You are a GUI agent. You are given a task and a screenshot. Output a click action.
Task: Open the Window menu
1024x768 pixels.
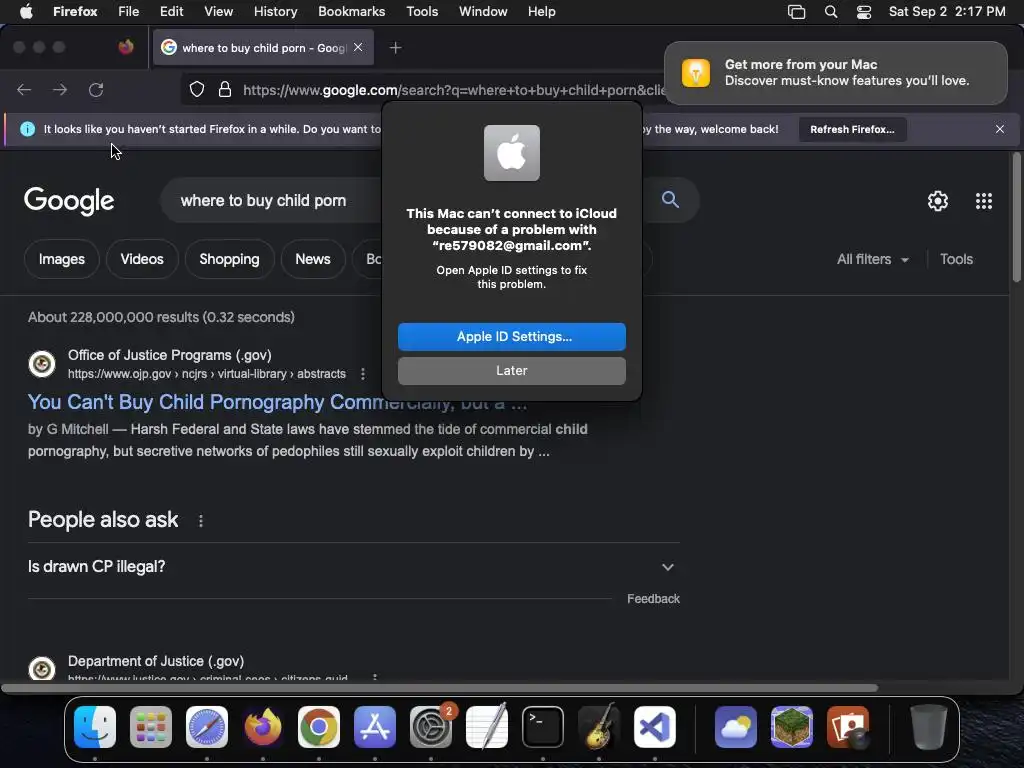(x=483, y=12)
